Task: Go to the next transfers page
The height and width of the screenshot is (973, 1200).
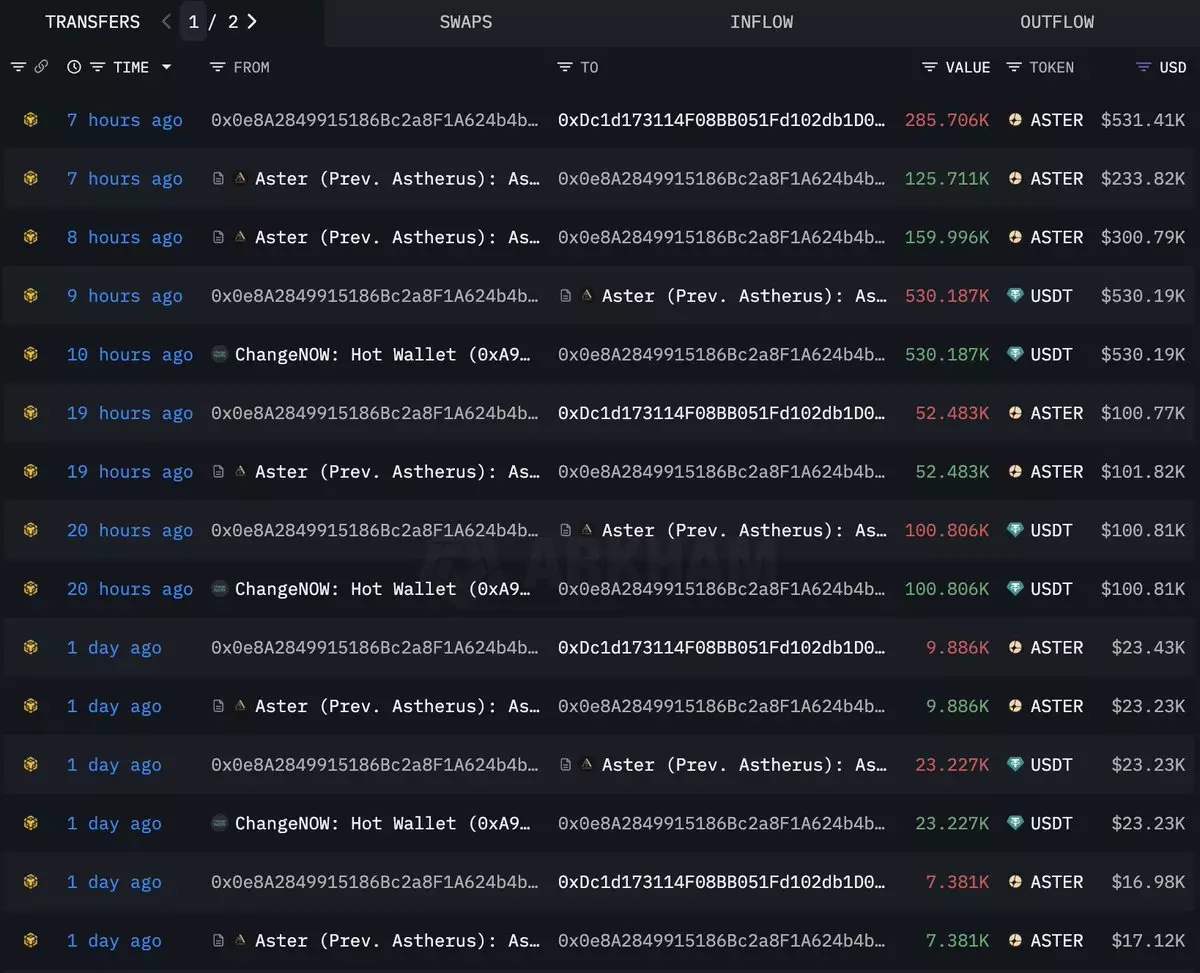Action: click(252, 21)
